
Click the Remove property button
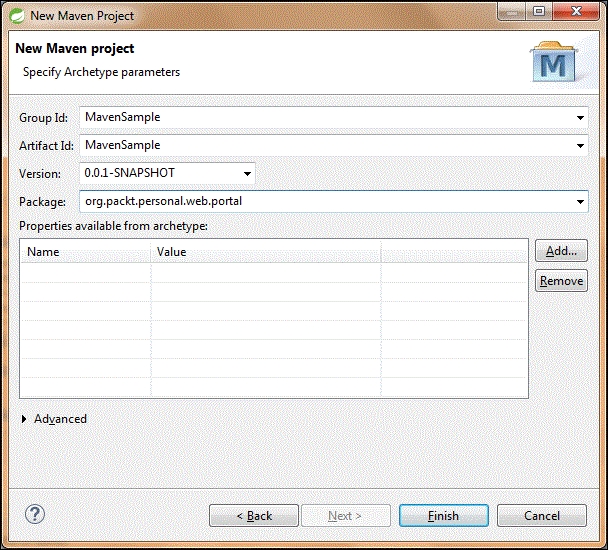pyautogui.click(x=561, y=281)
